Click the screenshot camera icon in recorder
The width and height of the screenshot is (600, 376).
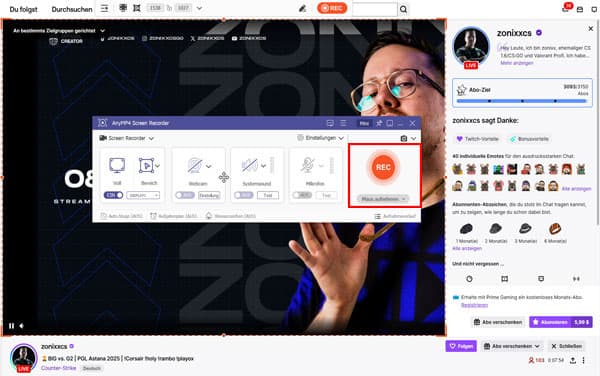[x=404, y=138]
